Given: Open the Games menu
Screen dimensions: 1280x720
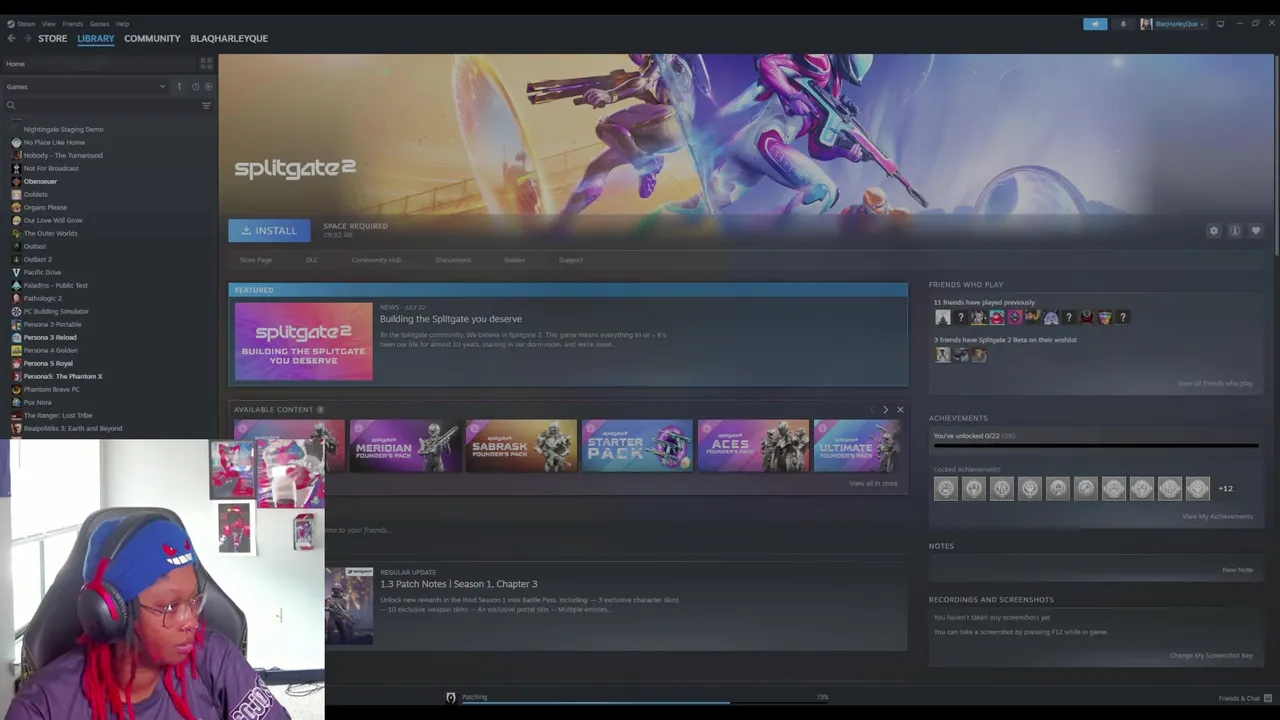Looking at the screenshot, I should click(x=99, y=24).
